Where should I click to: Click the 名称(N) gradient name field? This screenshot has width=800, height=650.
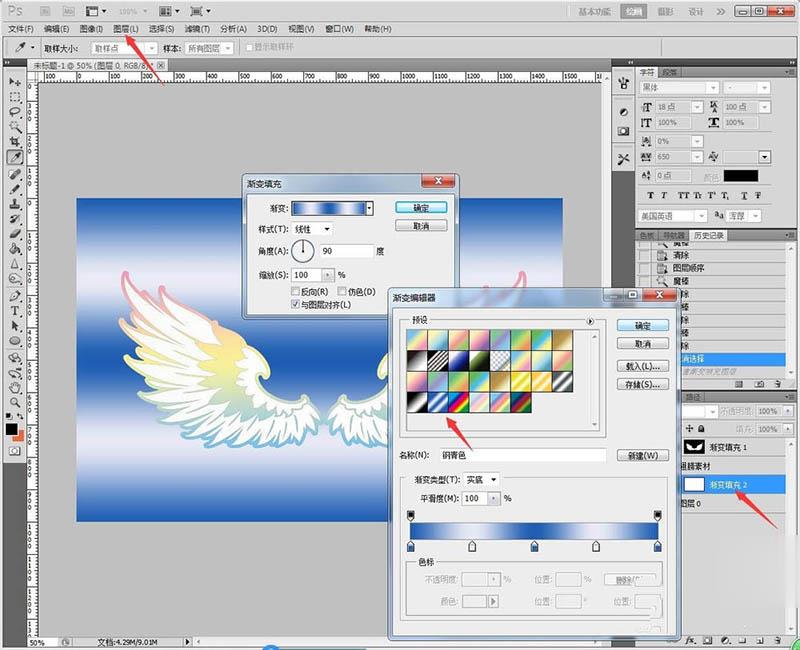[523, 455]
